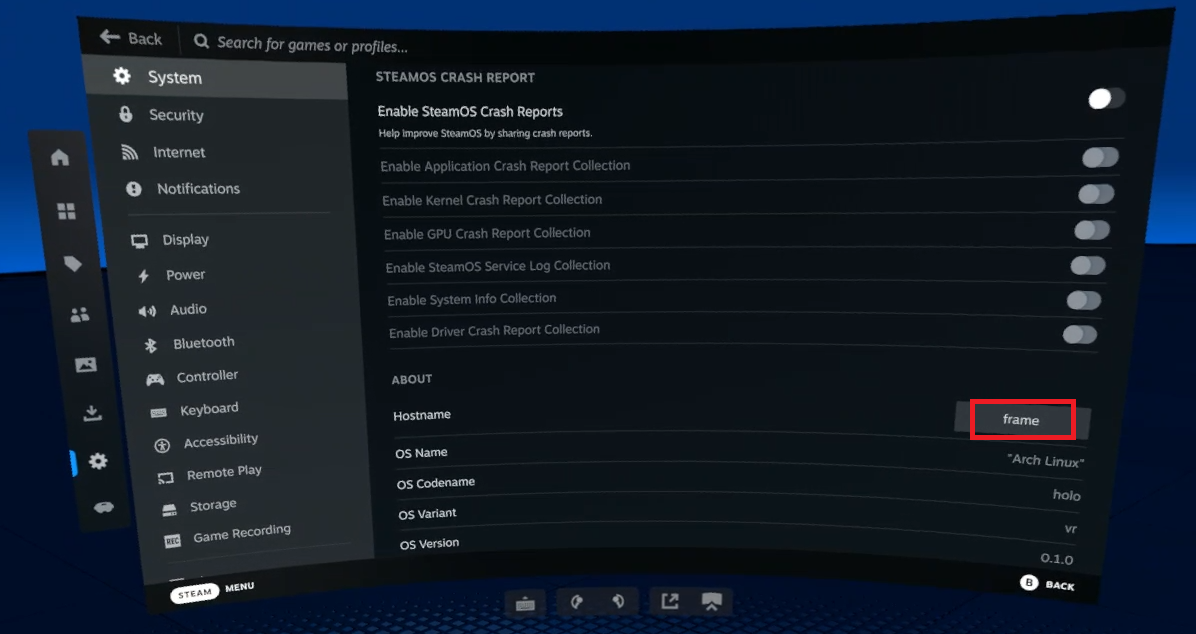Open the Media screenshots icon in the dock
This screenshot has width=1196, height=634.
[86, 365]
